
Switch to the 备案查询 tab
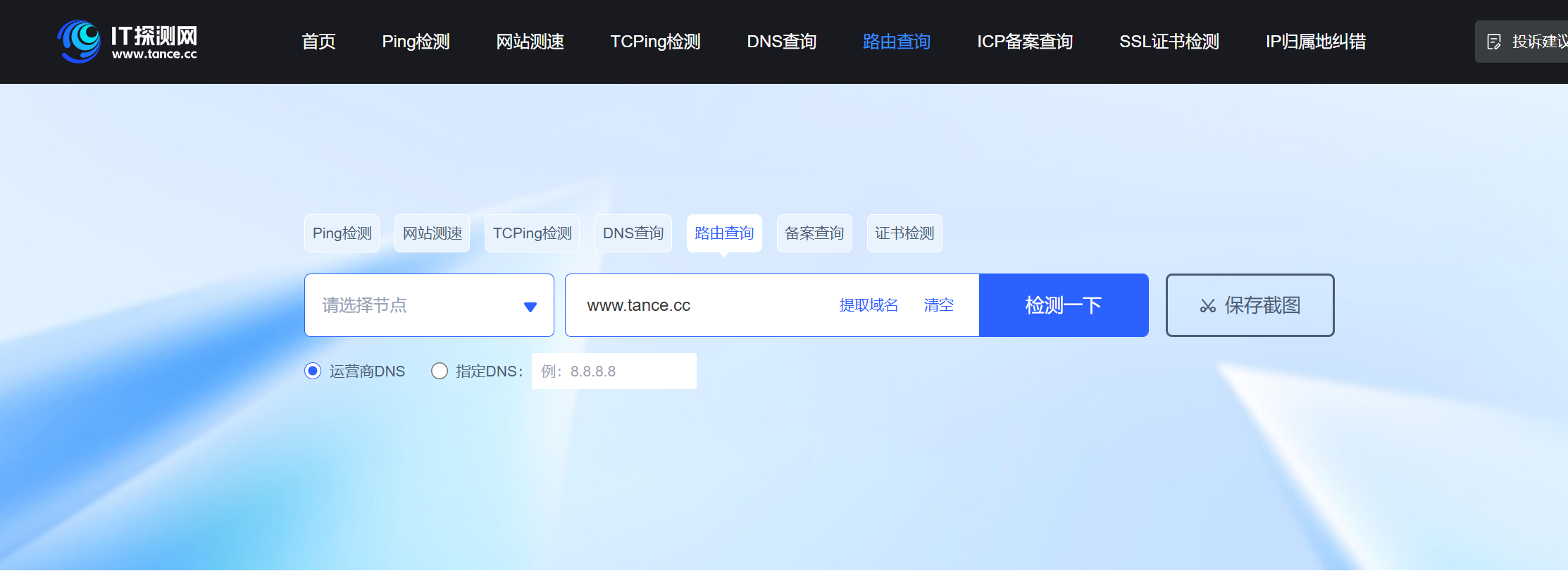814,233
